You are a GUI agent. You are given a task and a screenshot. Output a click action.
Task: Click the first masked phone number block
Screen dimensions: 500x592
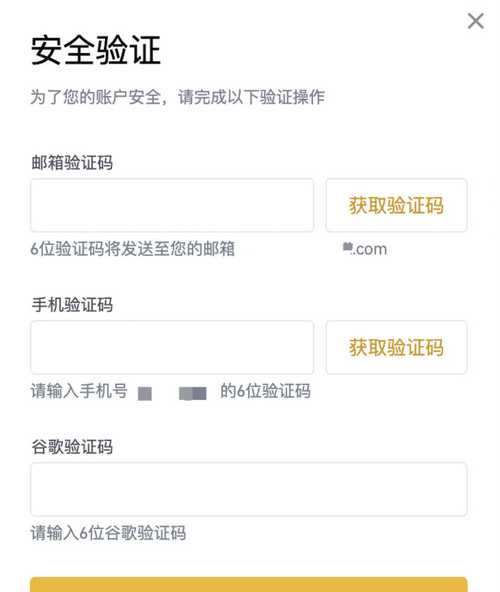[145, 393]
